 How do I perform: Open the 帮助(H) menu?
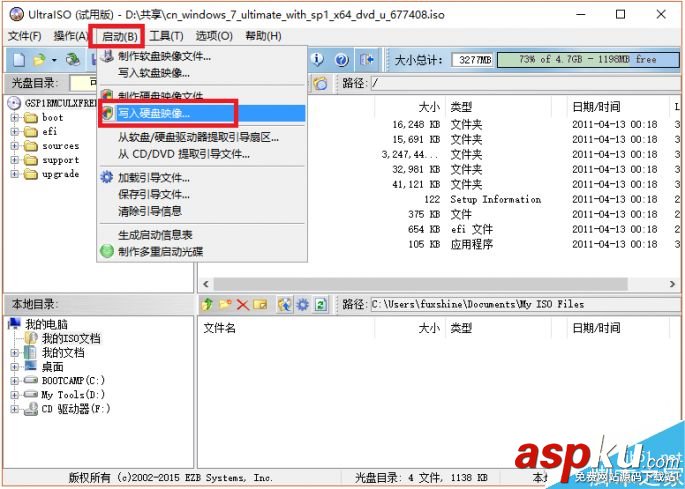coord(263,36)
